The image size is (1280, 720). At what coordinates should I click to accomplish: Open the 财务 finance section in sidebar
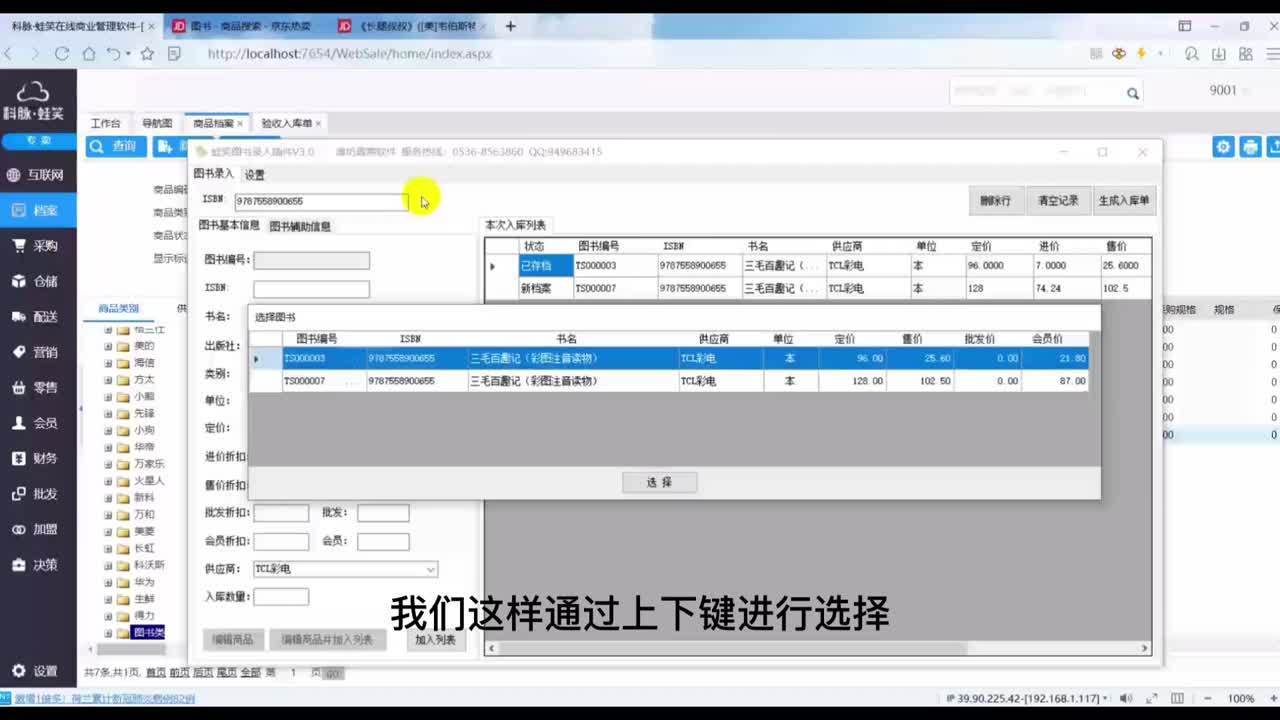[36, 459]
